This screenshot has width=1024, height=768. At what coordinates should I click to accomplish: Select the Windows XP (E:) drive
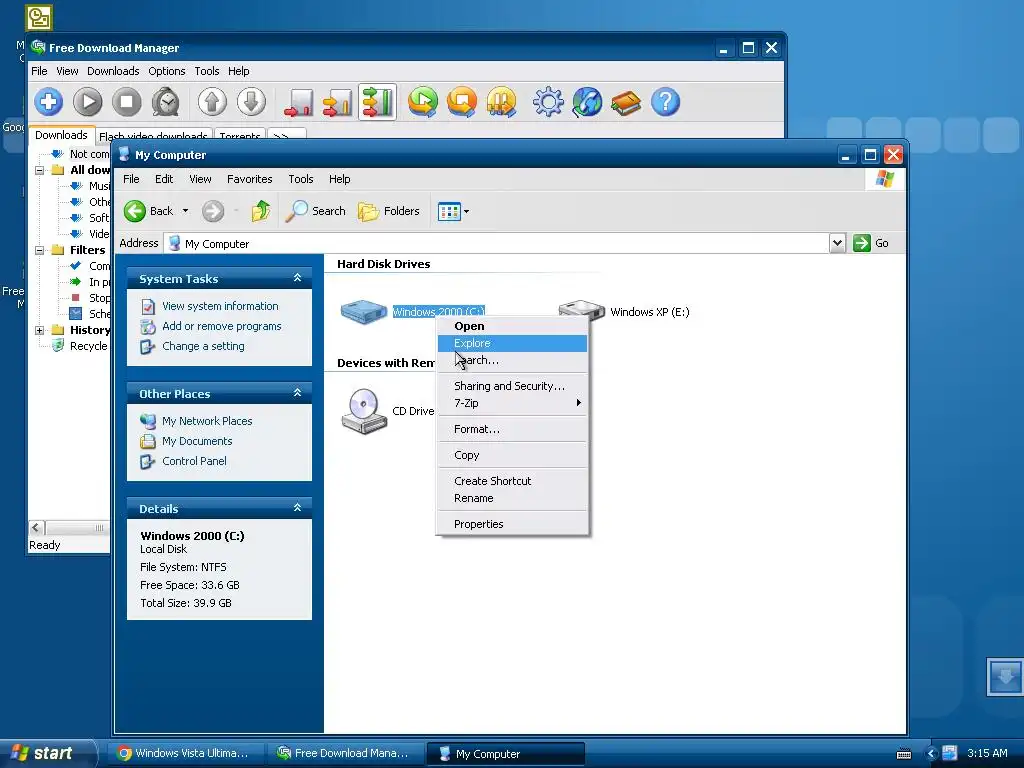pos(624,311)
